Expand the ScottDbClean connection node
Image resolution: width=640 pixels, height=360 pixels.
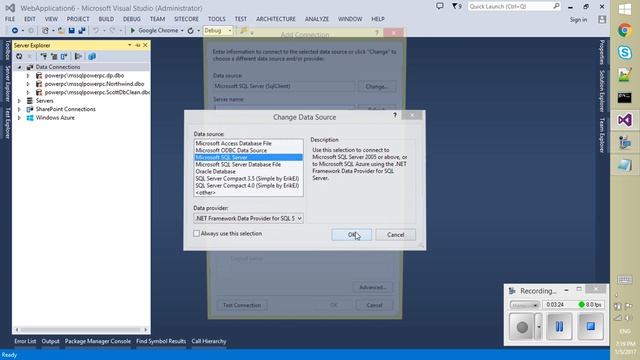[28, 92]
